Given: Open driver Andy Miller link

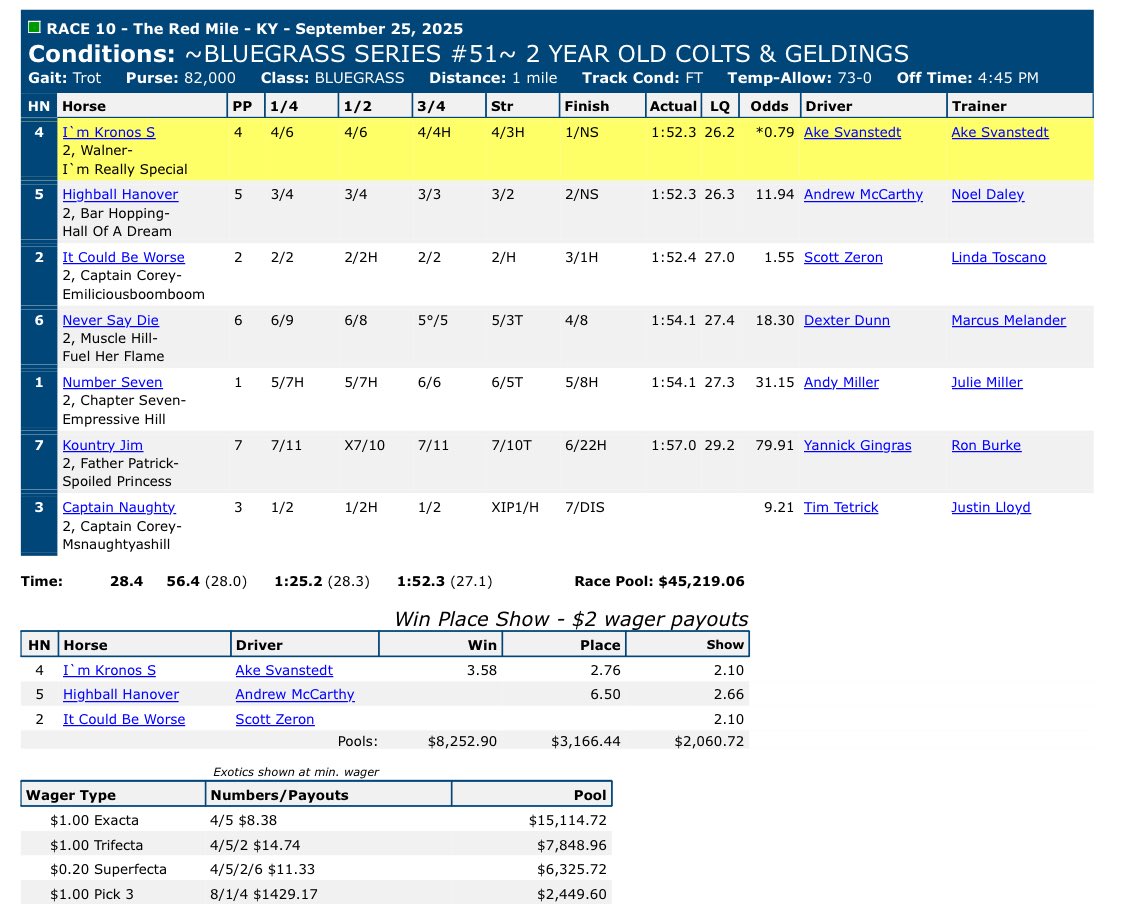Looking at the screenshot, I should click(x=842, y=383).
